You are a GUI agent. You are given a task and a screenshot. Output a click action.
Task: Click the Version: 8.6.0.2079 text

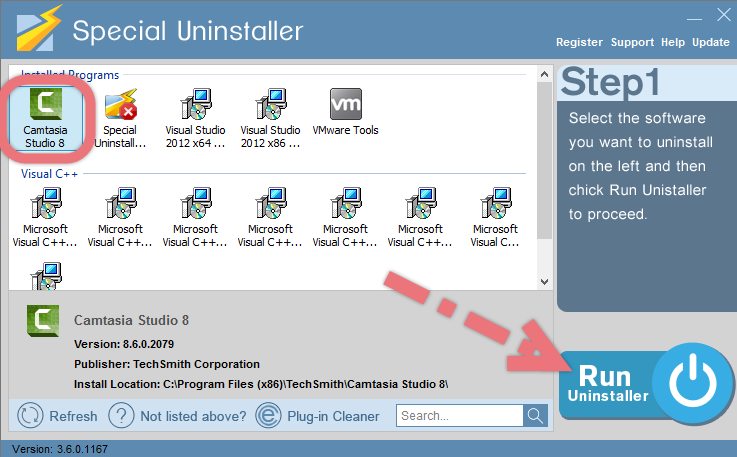coord(124,344)
